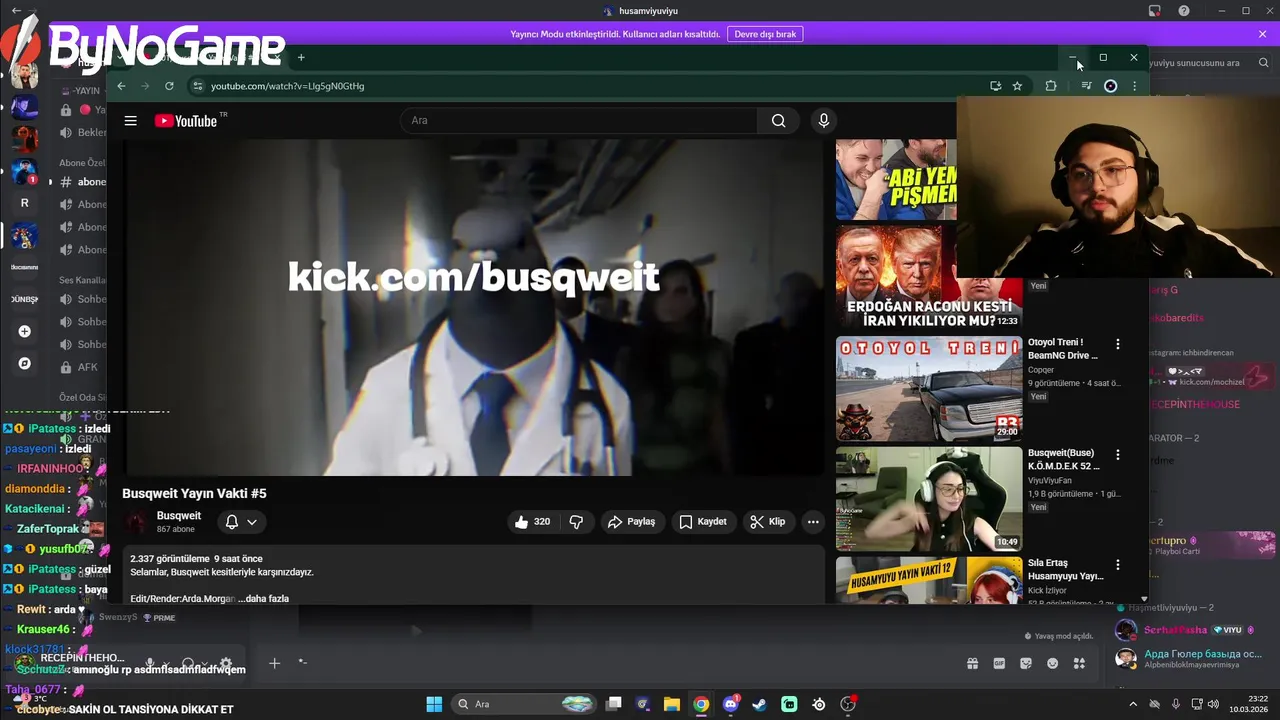
Task: Add a server with Discord plus icon
Action: 25,331
